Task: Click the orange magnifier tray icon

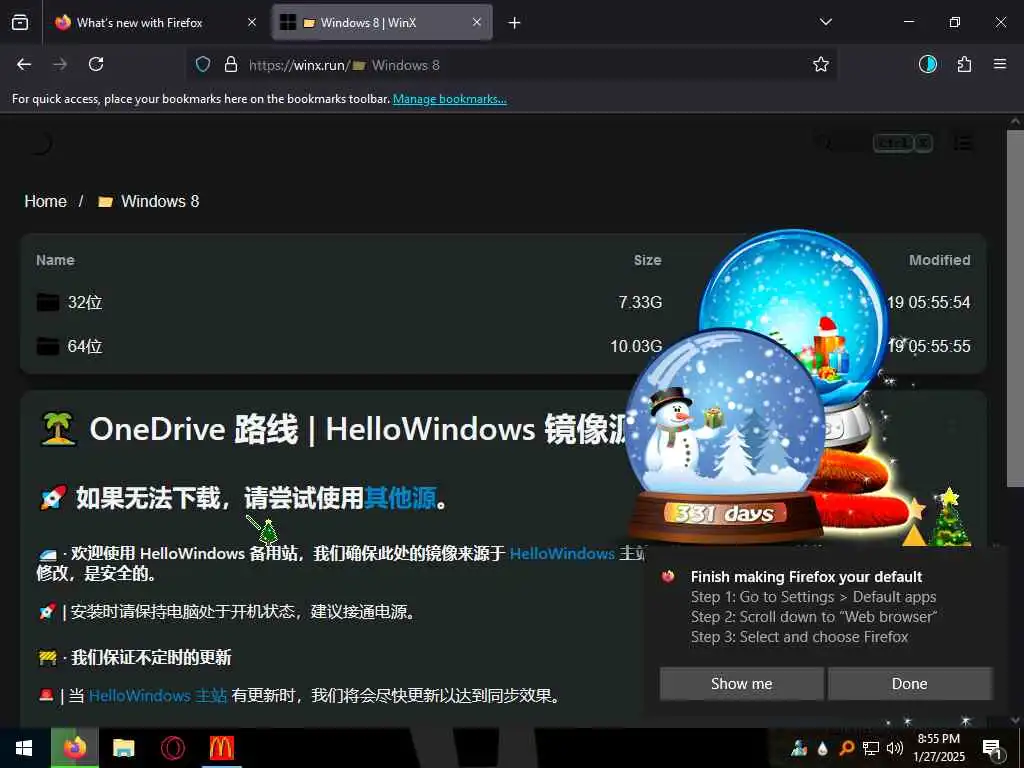Action: [846, 748]
